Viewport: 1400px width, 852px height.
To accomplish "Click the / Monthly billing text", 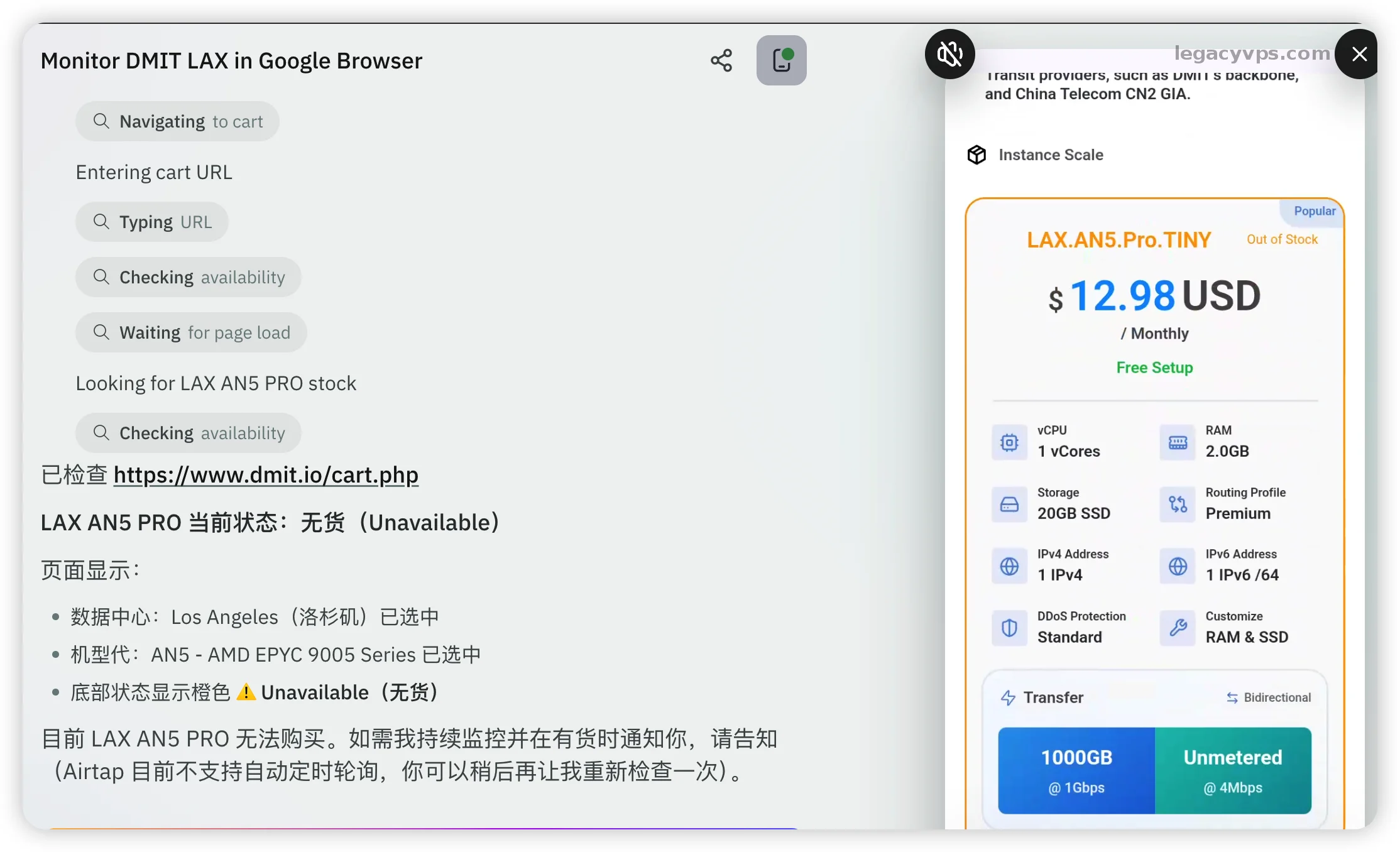I will pos(1154,334).
